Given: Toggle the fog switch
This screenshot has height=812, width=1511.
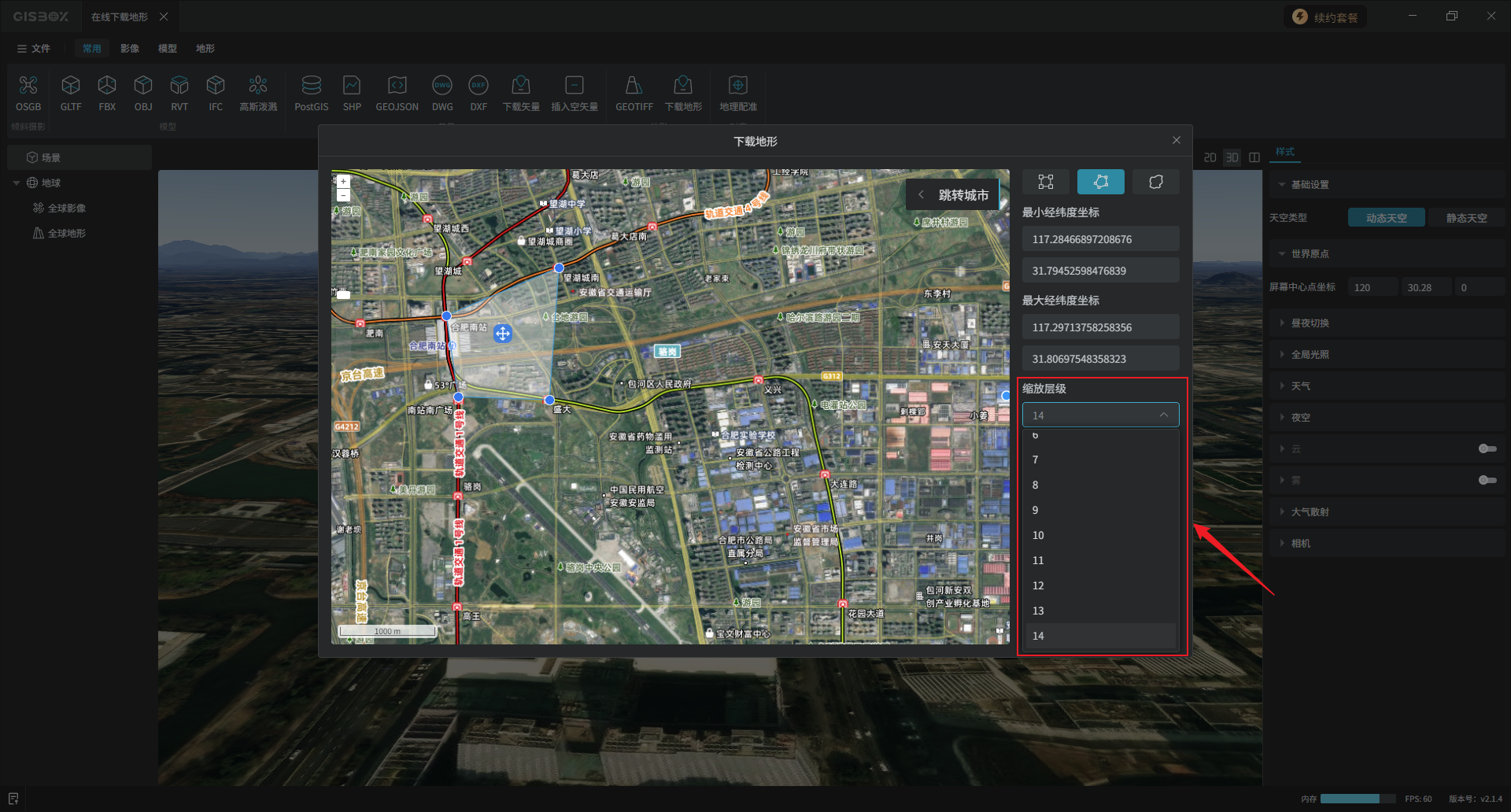Looking at the screenshot, I should pos(1487,480).
